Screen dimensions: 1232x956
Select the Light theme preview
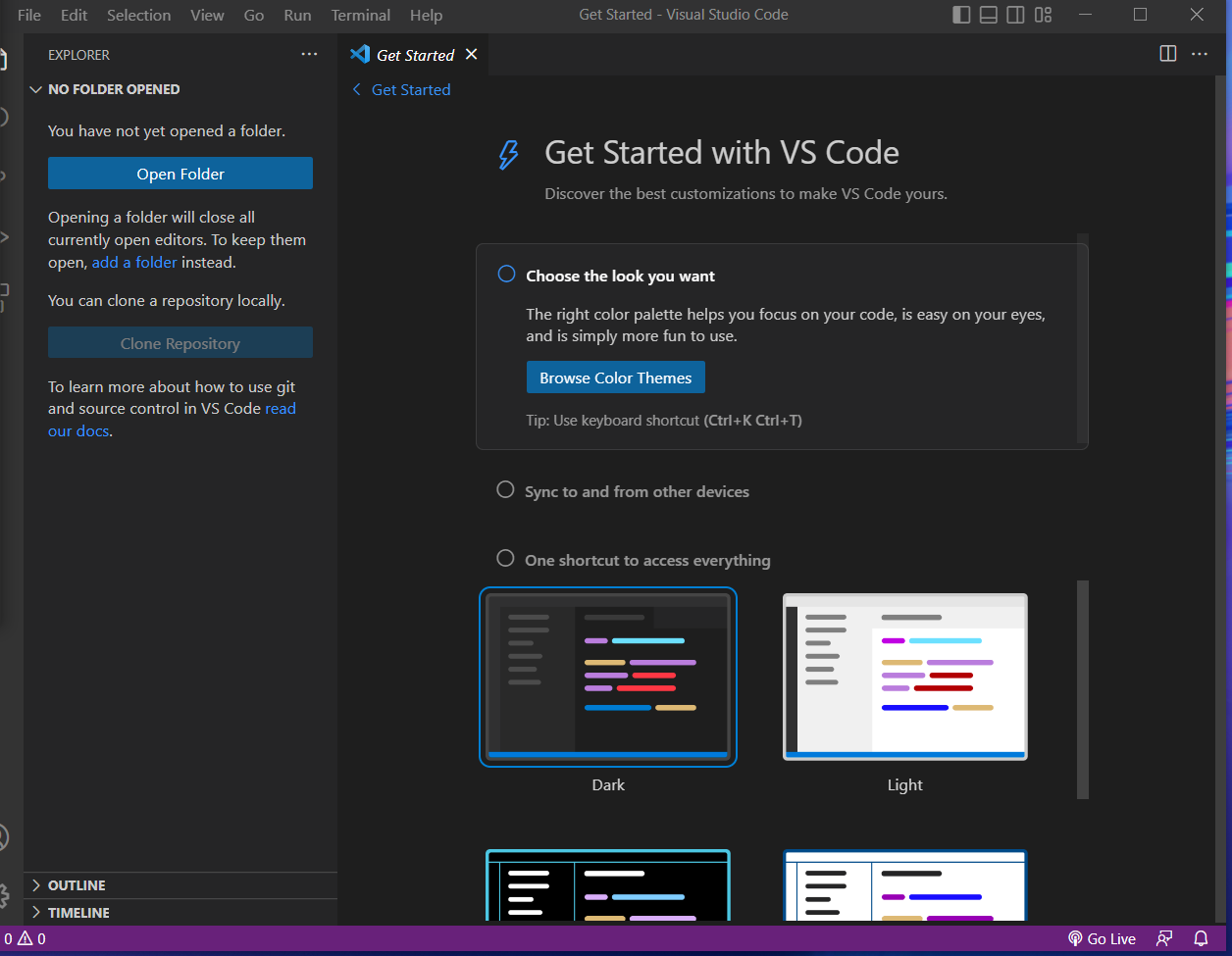[x=905, y=677]
